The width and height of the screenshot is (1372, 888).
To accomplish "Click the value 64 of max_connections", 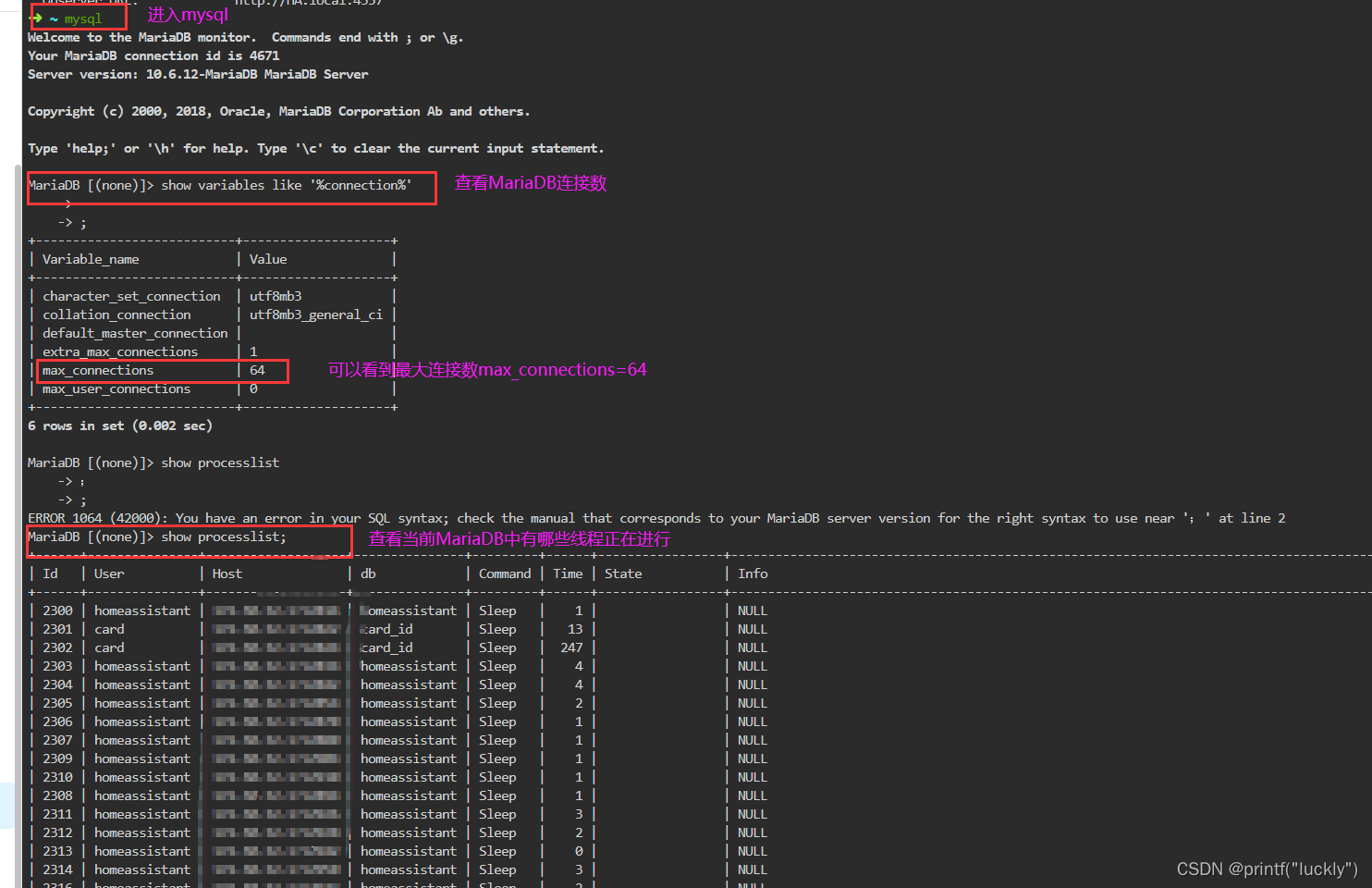I will (x=257, y=370).
